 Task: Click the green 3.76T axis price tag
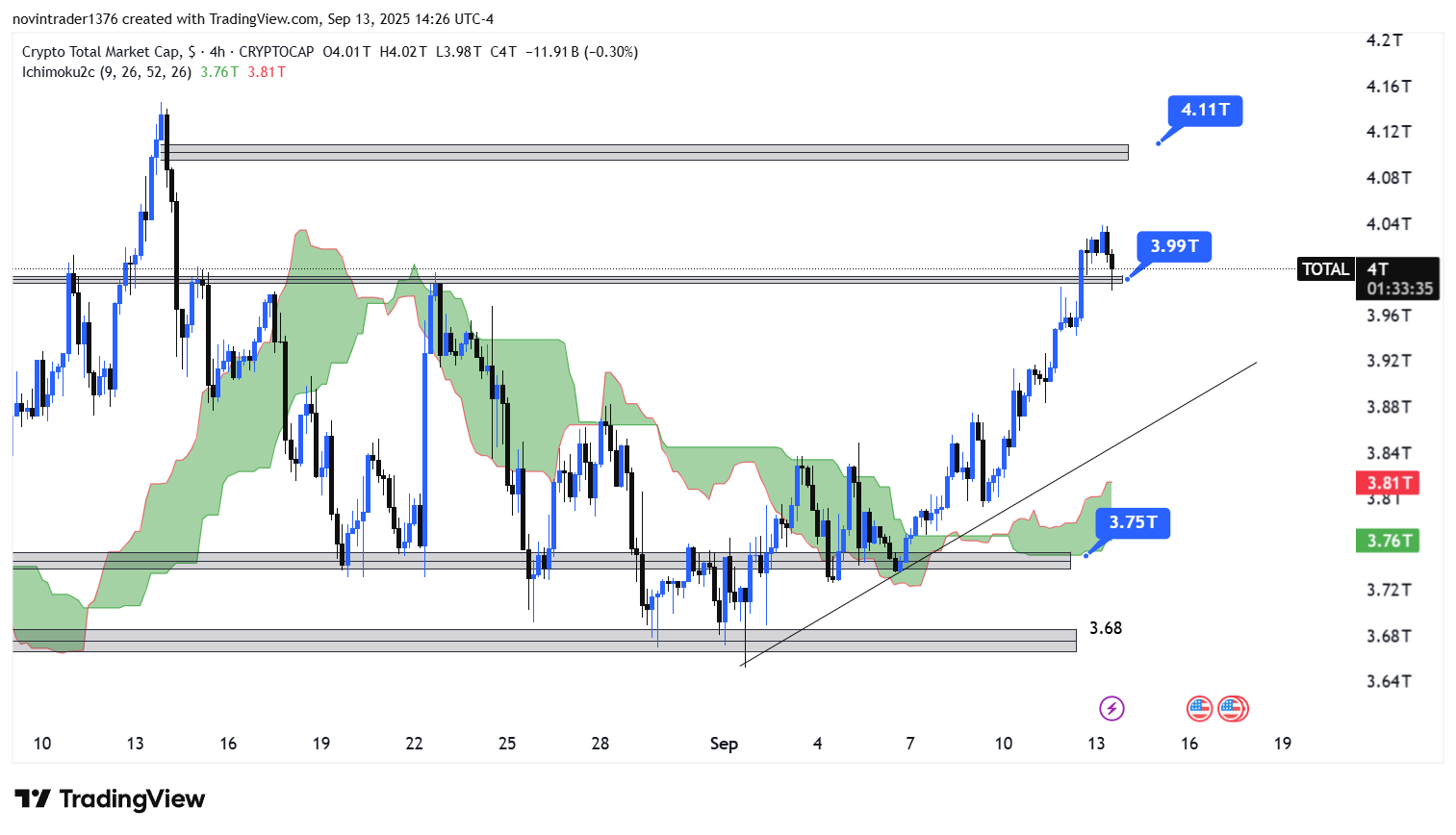pyautogui.click(x=1387, y=541)
